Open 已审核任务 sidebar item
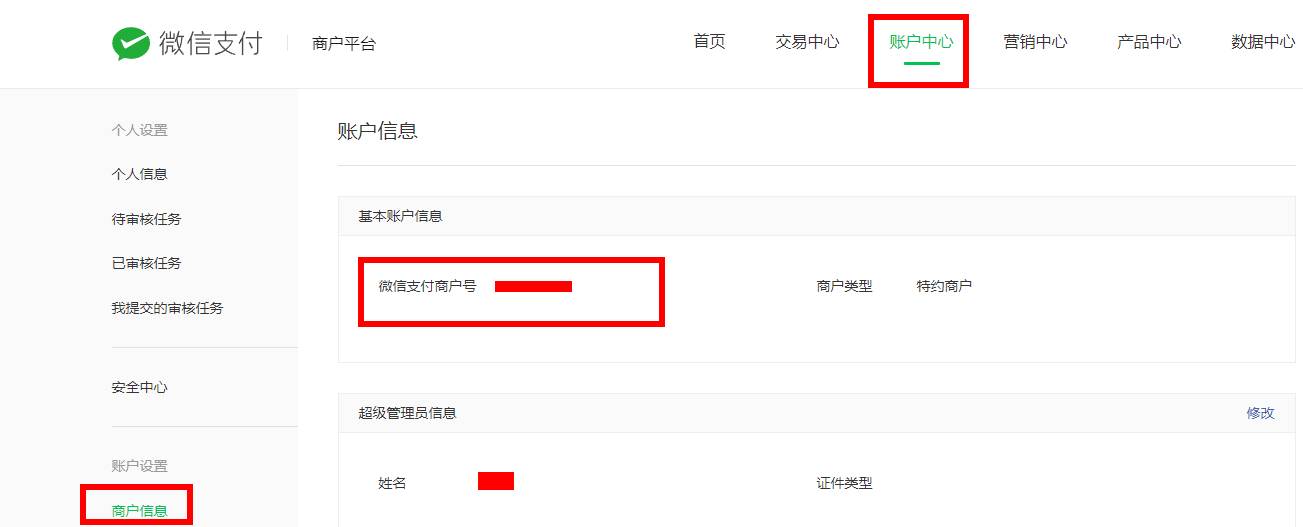Image resolution: width=1303 pixels, height=527 pixels. [146, 263]
